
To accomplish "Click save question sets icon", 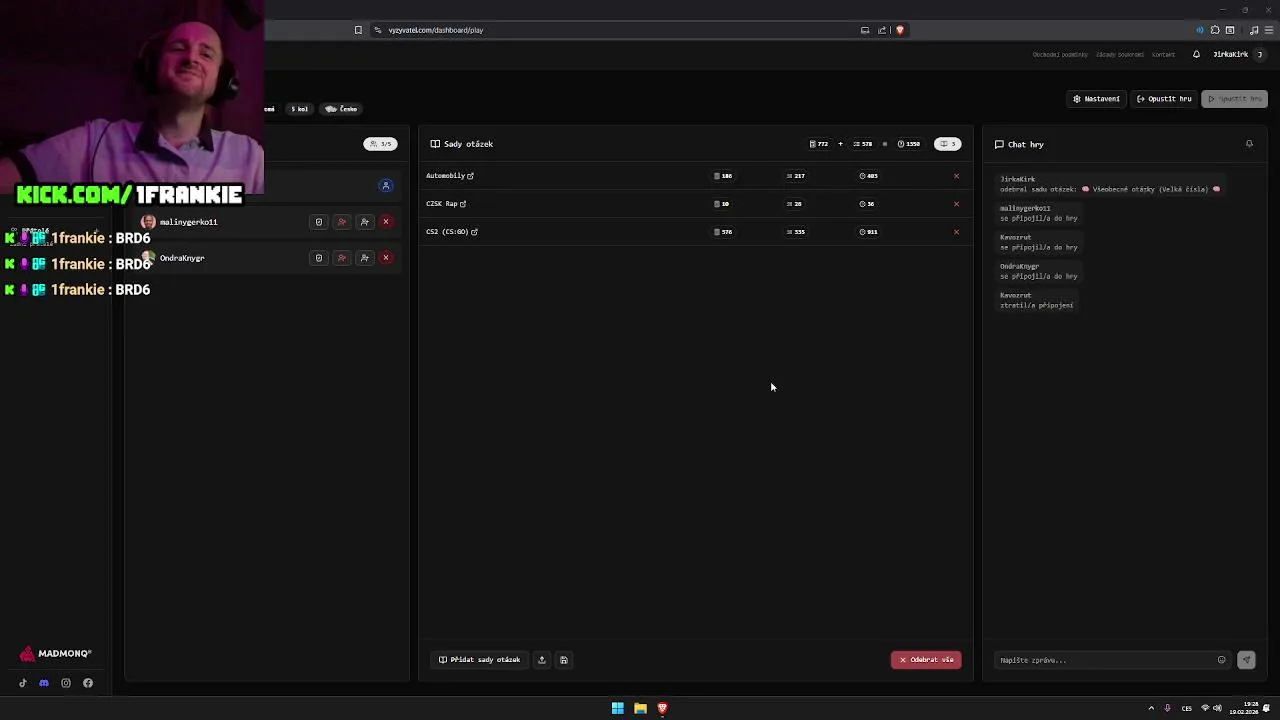I will [564, 660].
